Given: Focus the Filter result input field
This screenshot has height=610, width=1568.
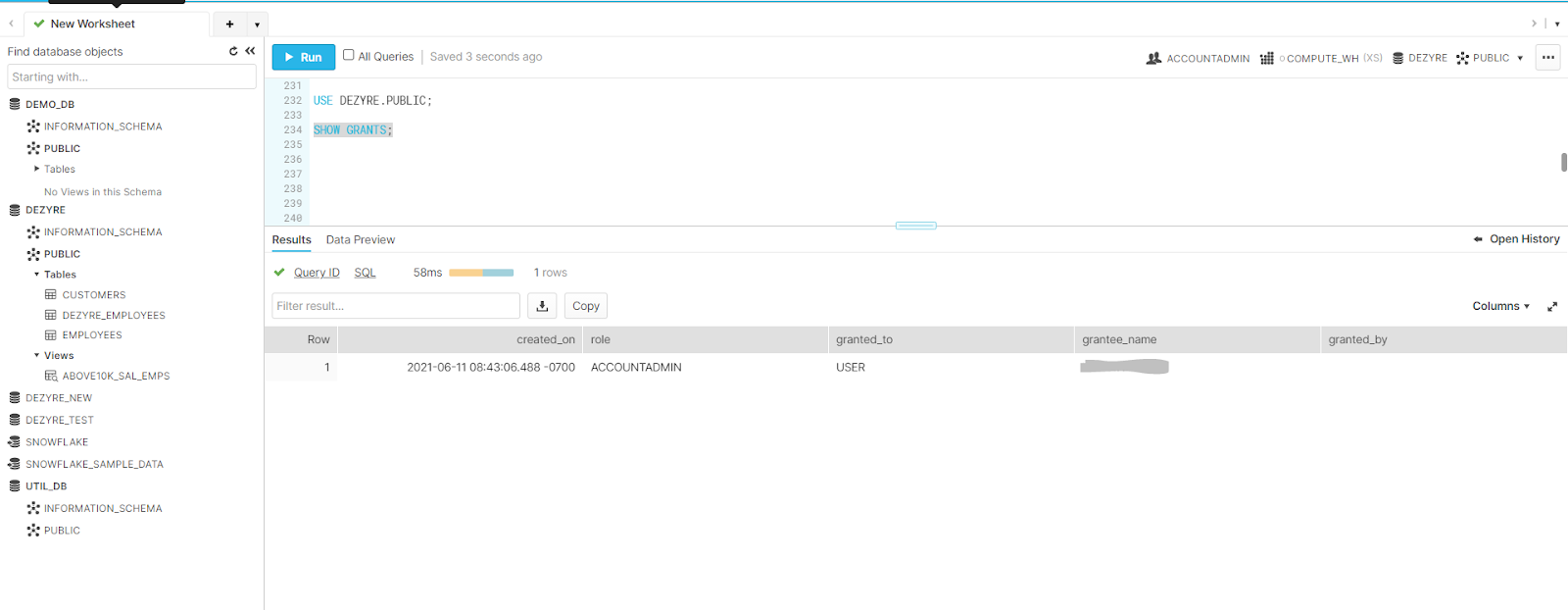Looking at the screenshot, I should 395,306.
